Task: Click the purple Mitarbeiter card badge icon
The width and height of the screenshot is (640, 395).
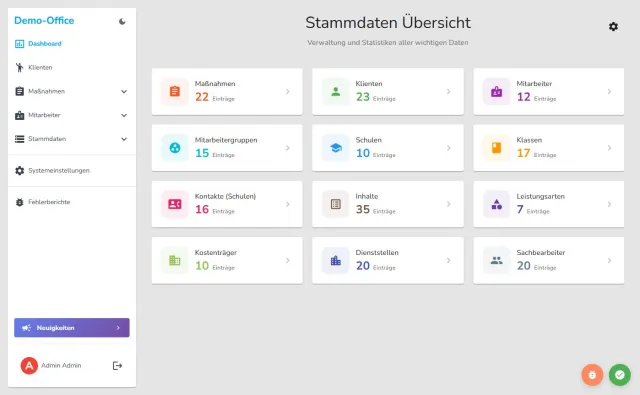Action: click(x=496, y=91)
